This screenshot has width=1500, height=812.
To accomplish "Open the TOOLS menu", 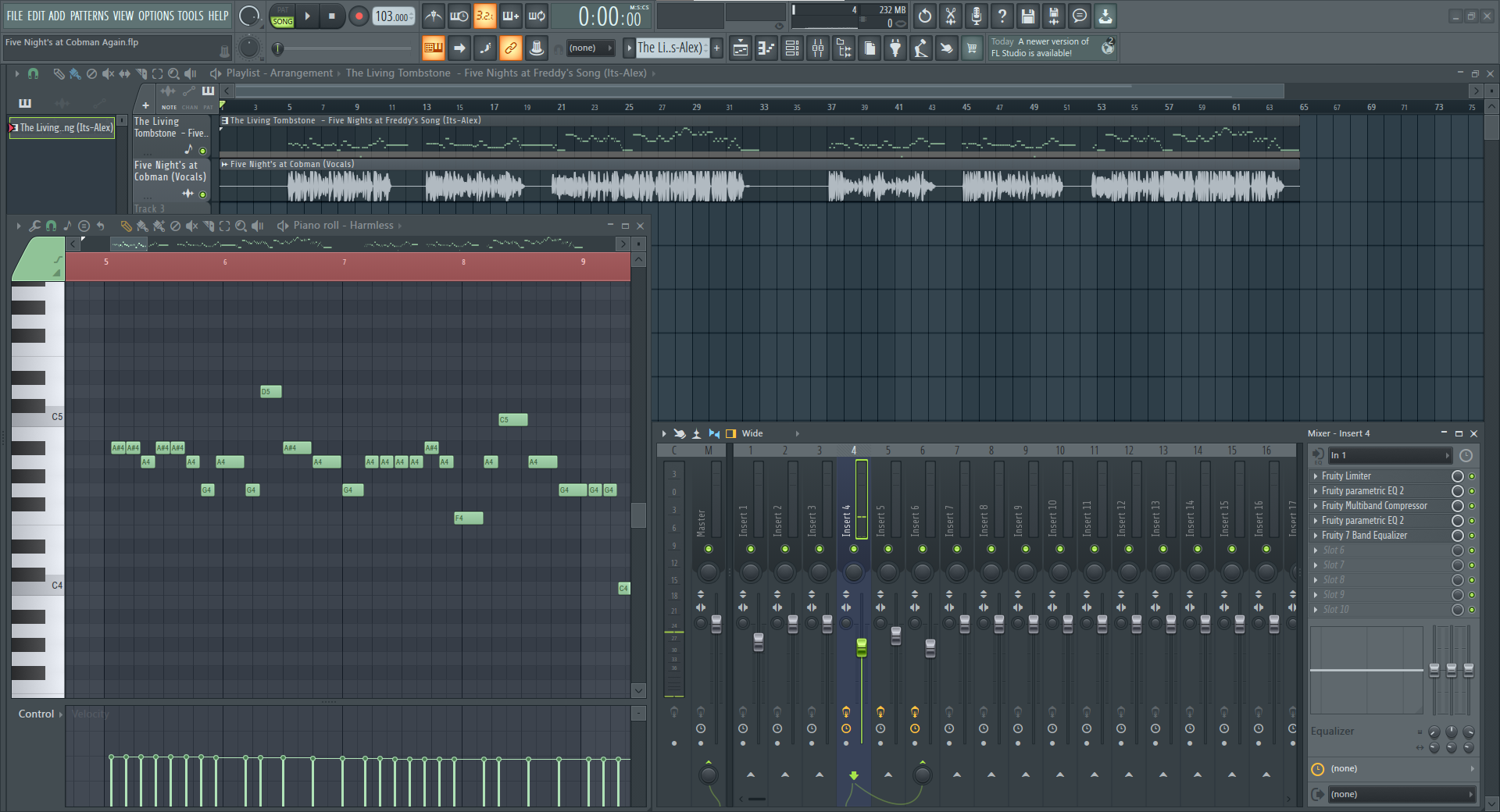I will click(x=190, y=16).
